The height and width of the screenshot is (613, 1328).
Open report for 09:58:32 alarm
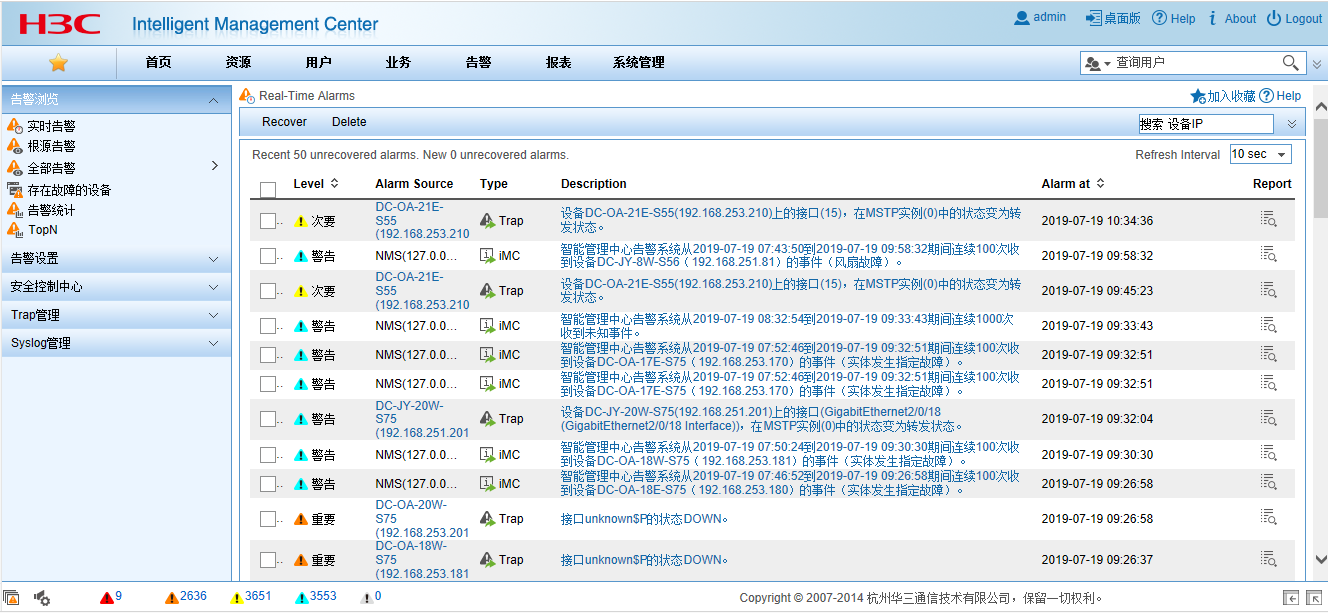pyautogui.click(x=1269, y=255)
